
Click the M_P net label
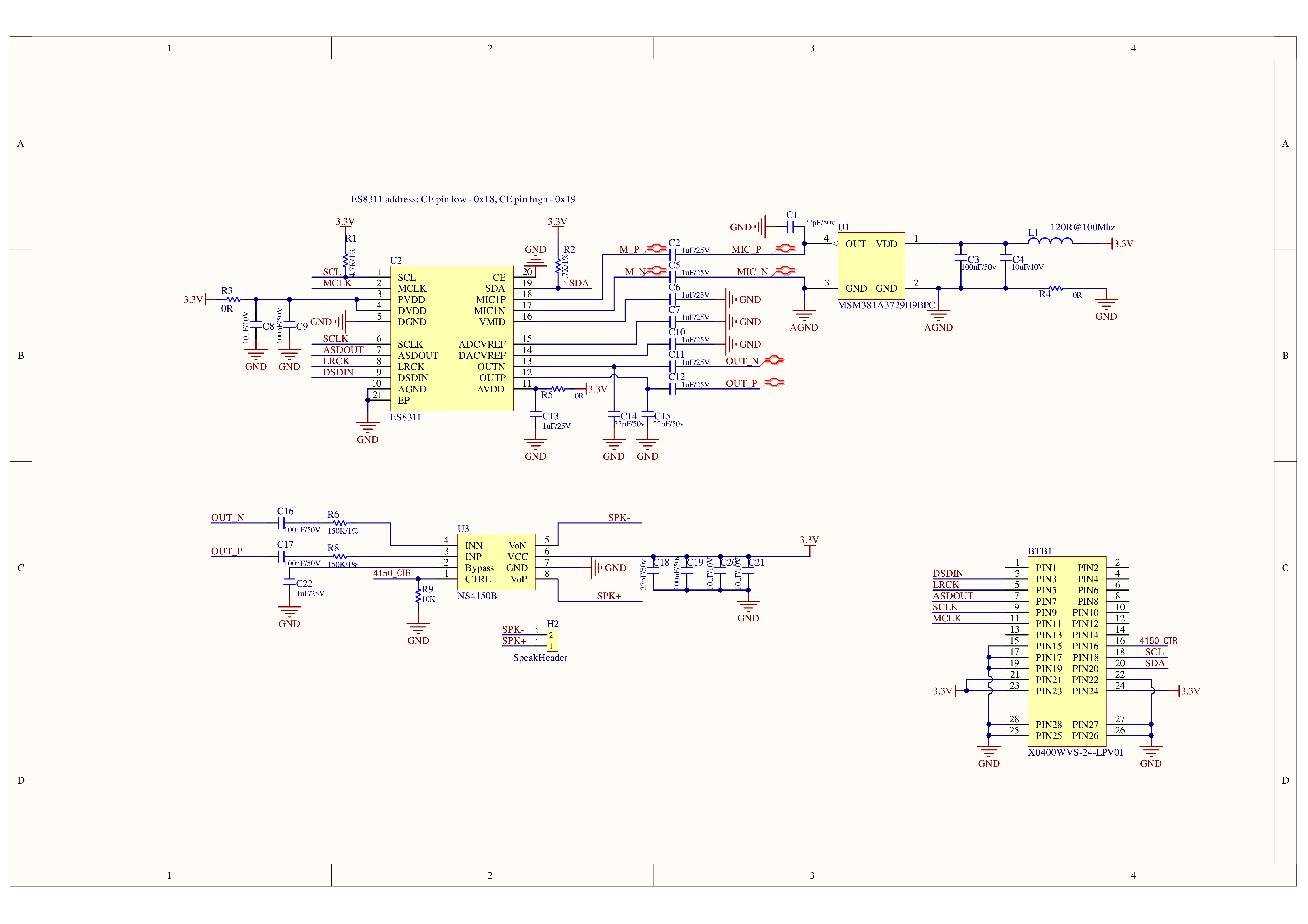click(629, 250)
